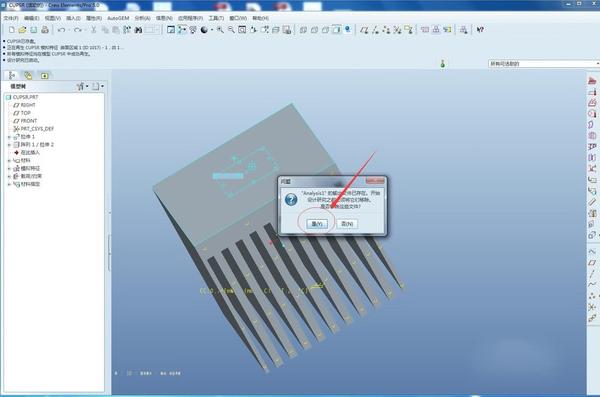Click the Repaint screen icon
The image size is (600, 397).
[x=171, y=29]
